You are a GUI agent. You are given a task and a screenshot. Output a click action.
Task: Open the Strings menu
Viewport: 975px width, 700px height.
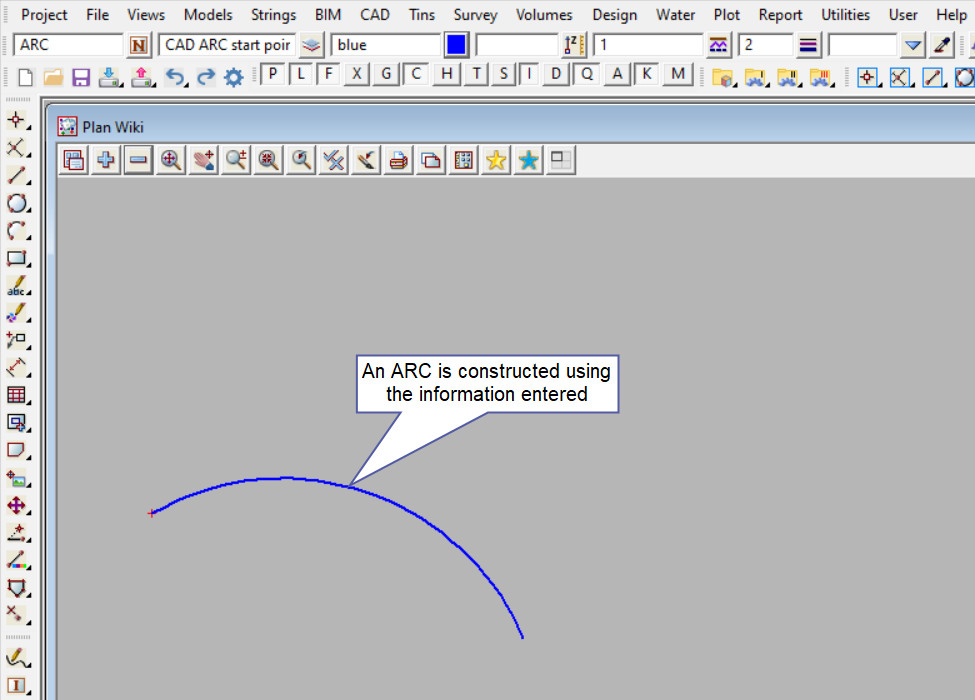tap(273, 15)
